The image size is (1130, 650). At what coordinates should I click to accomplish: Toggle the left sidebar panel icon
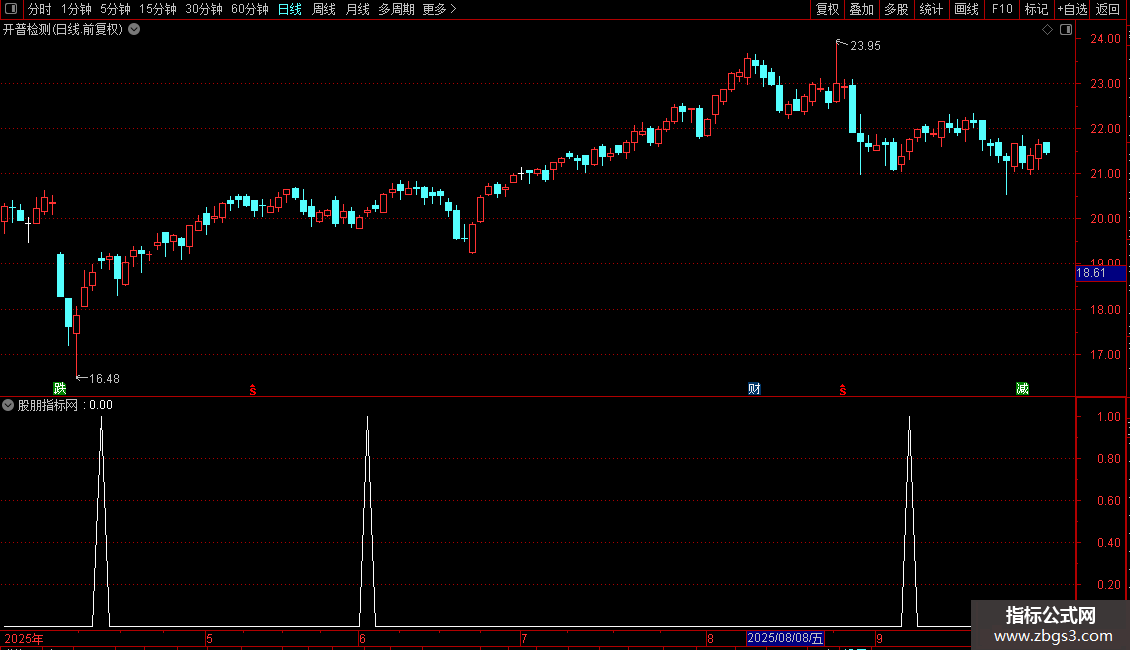11,9
